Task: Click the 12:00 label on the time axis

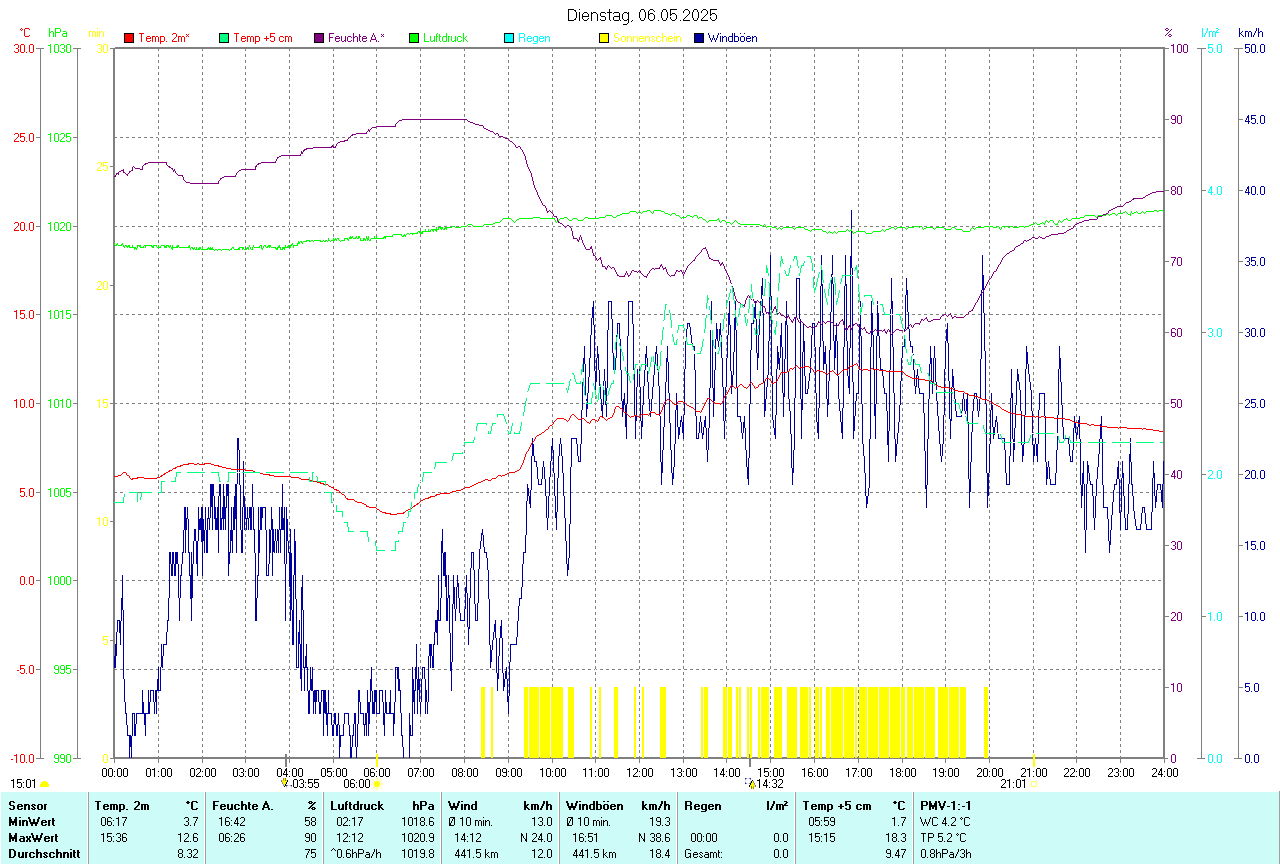Action: (x=639, y=772)
